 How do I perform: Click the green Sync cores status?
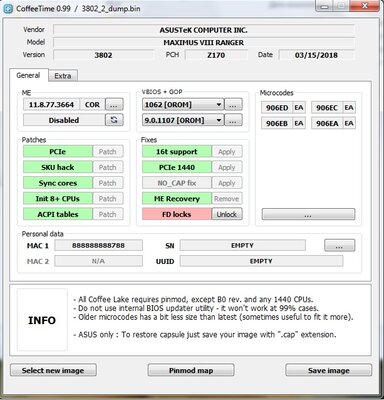pyautogui.click(x=58, y=183)
